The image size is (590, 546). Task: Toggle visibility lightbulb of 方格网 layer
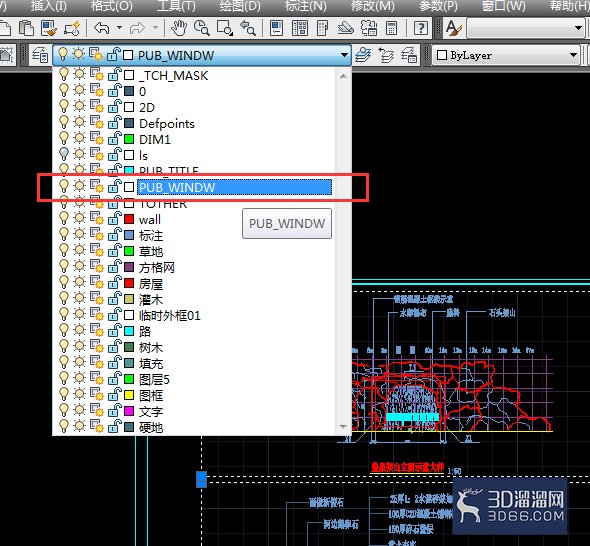(x=64, y=267)
